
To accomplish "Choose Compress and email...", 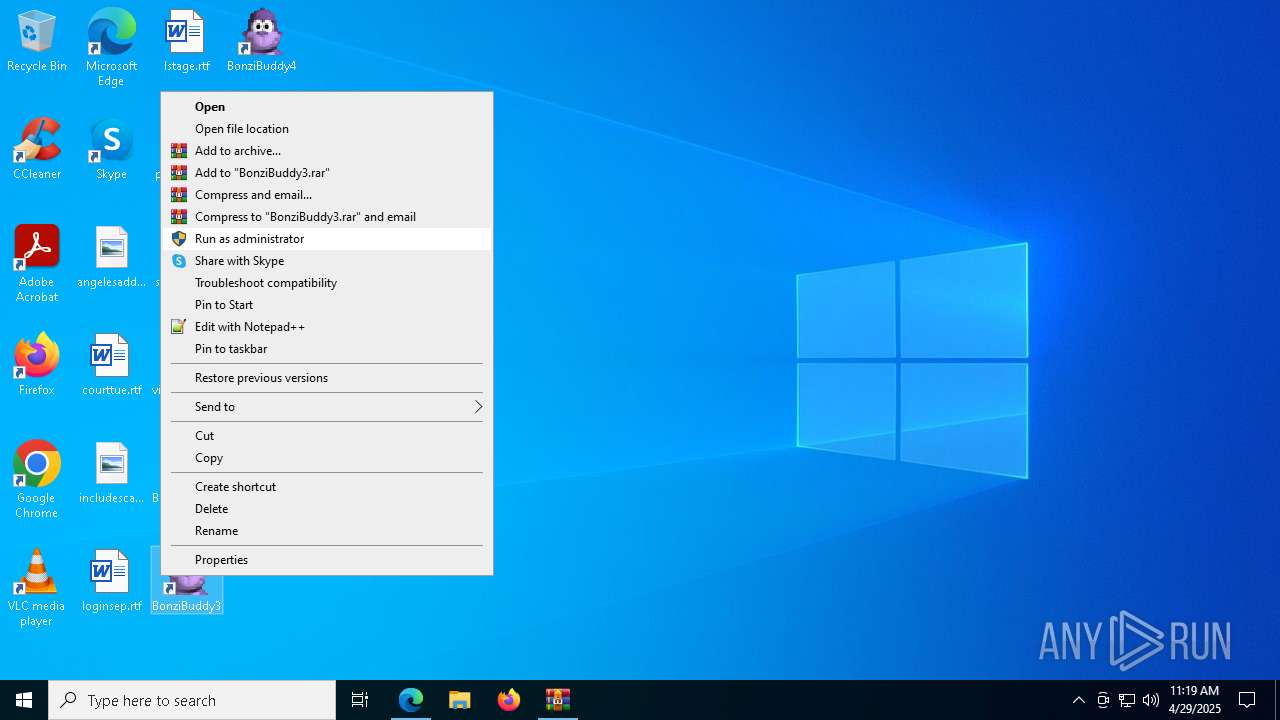I will point(327,195).
